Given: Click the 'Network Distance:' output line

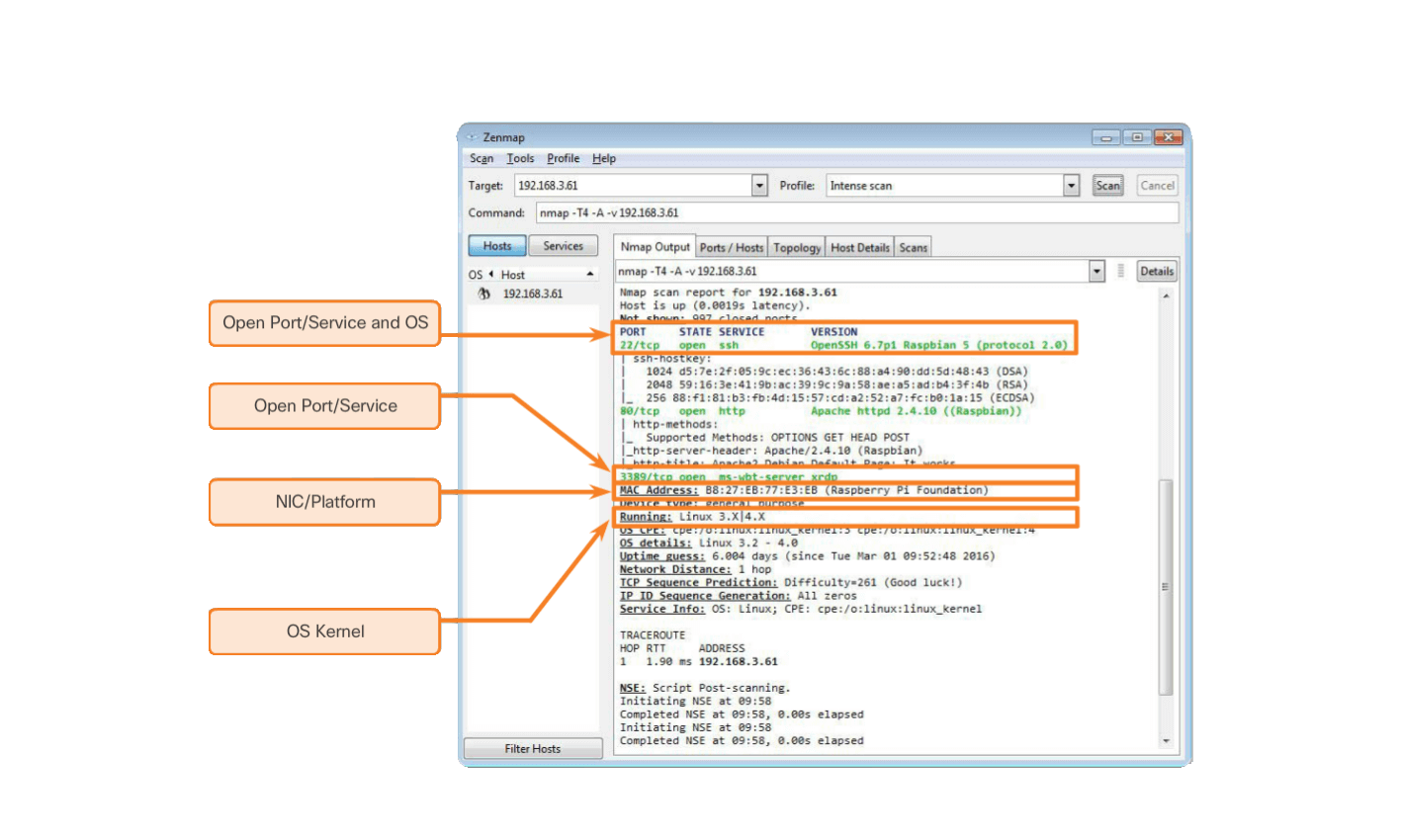Looking at the screenshot, I should tap(696, 569).
